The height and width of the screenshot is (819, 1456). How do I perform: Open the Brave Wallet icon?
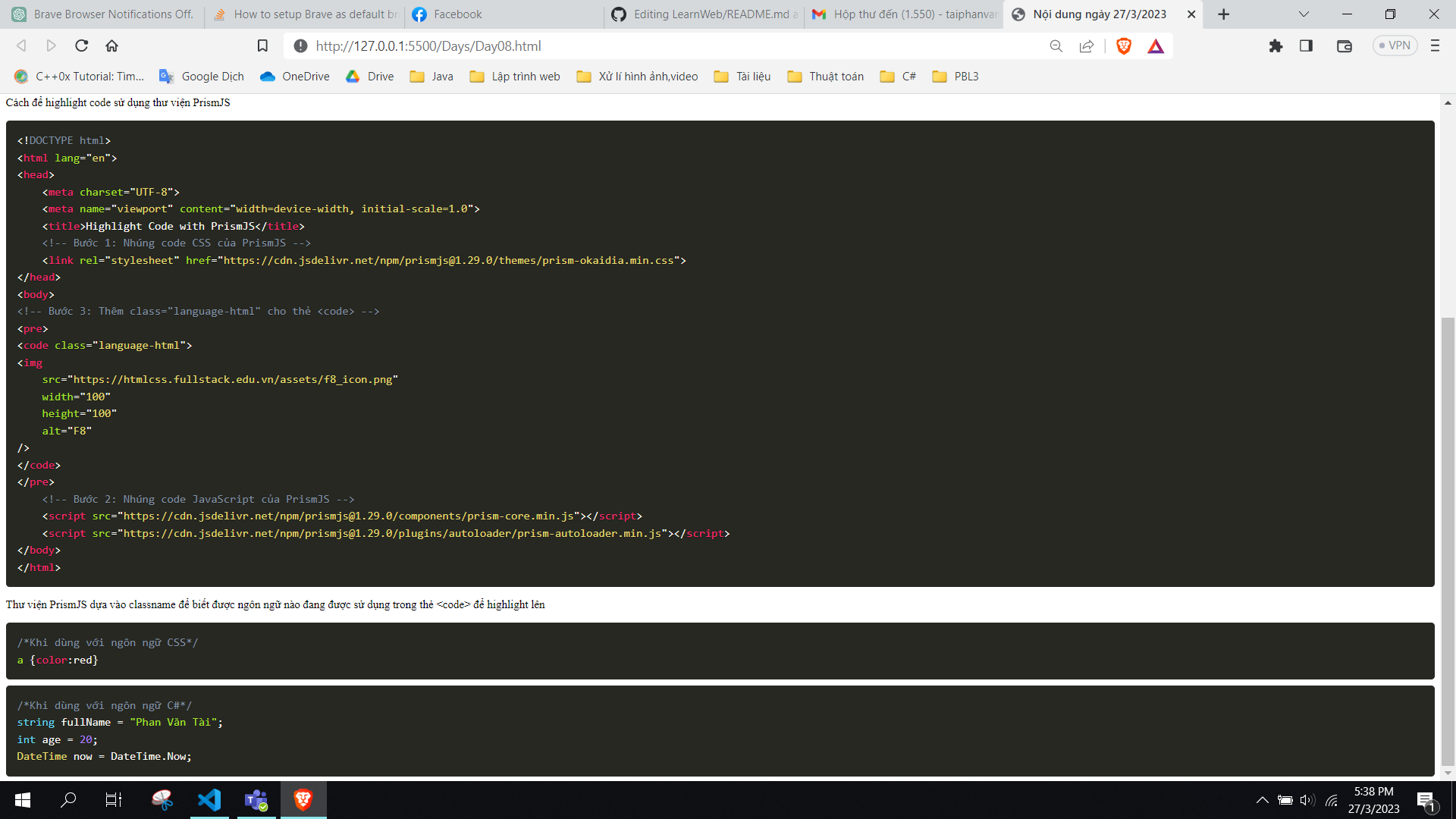click(x=1345, y=45)
